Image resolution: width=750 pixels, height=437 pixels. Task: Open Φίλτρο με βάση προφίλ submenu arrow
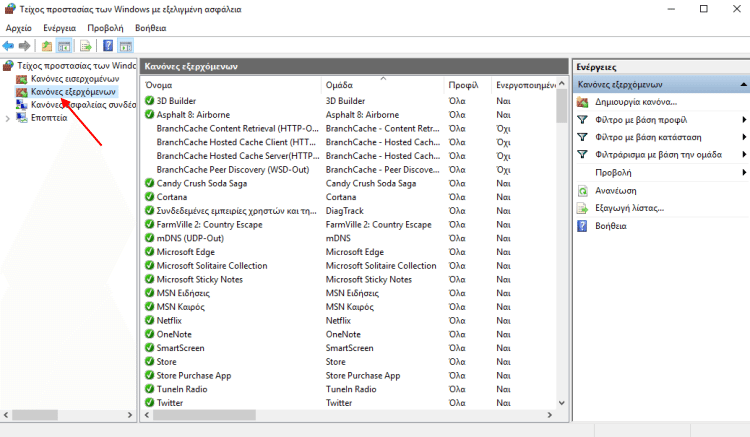click(744, 120)
